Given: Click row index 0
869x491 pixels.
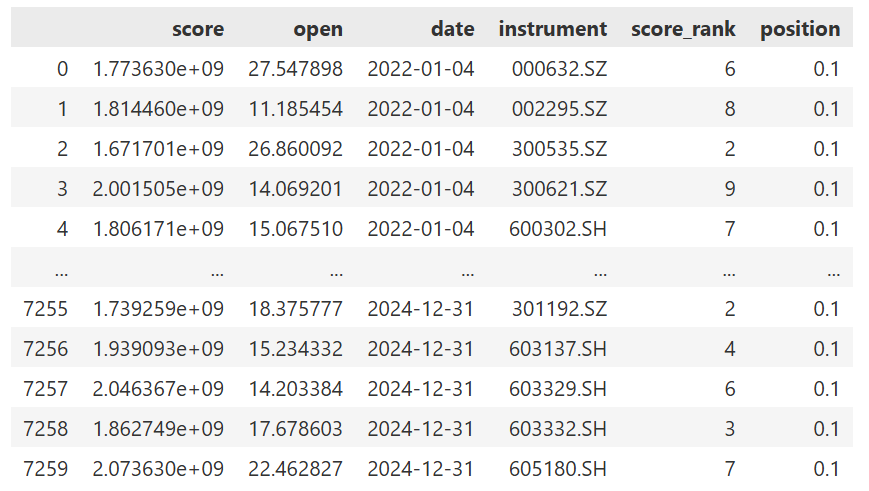Looking at the screenshot, I should click(62, 69).
